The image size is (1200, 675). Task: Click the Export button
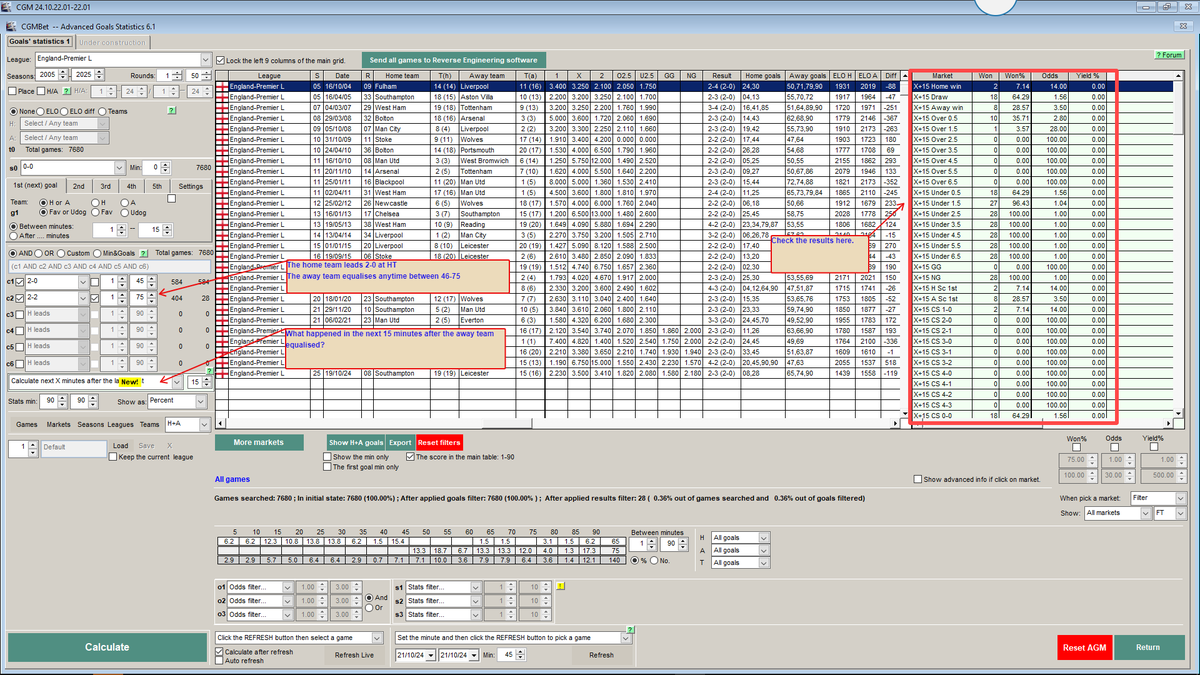pos(400,442)
